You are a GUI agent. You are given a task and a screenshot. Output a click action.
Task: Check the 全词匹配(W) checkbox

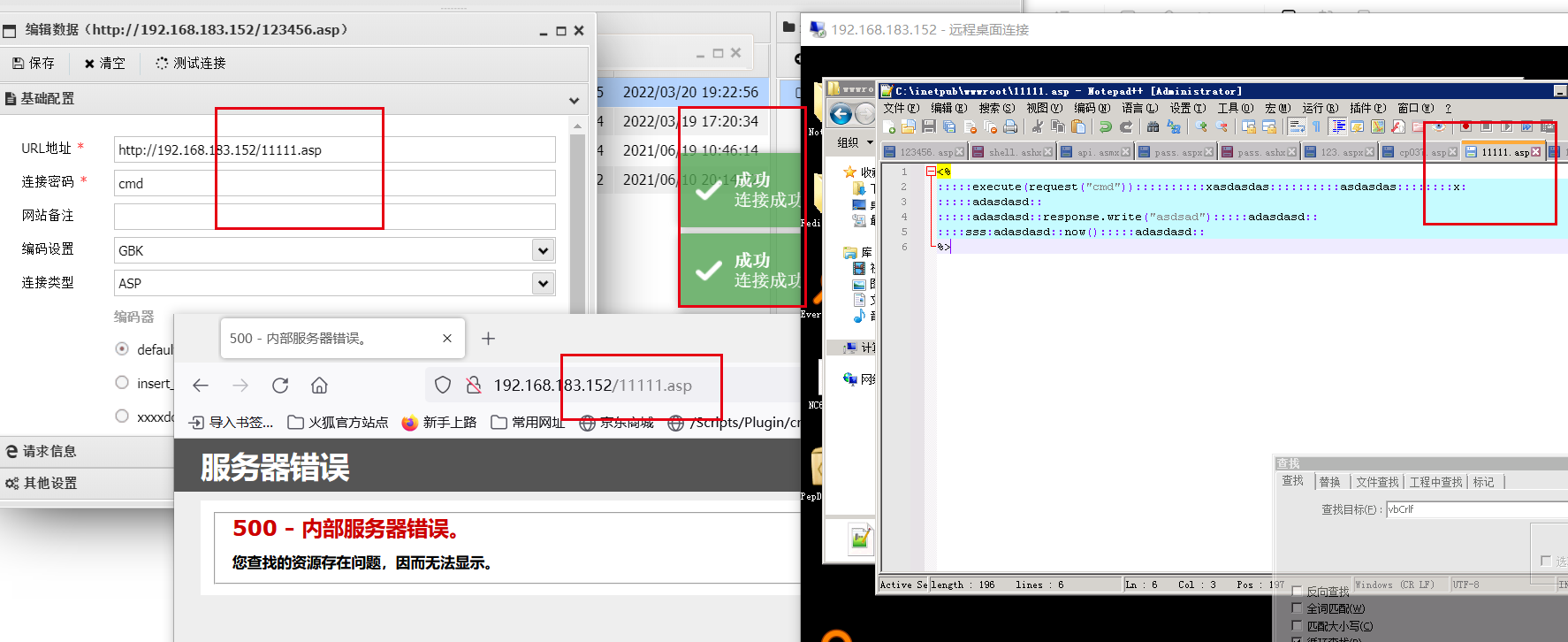click(x=1297, y=608)
